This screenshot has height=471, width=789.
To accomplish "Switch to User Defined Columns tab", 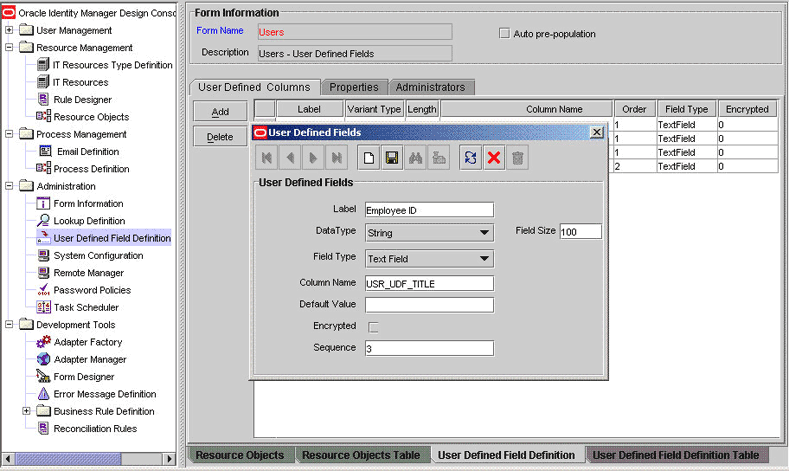I will click(254, 87).
